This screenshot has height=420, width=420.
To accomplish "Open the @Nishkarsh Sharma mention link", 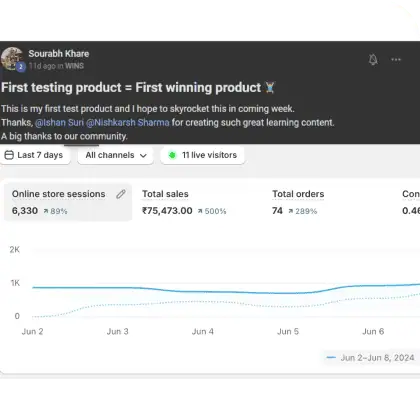I will click(128, 123).
